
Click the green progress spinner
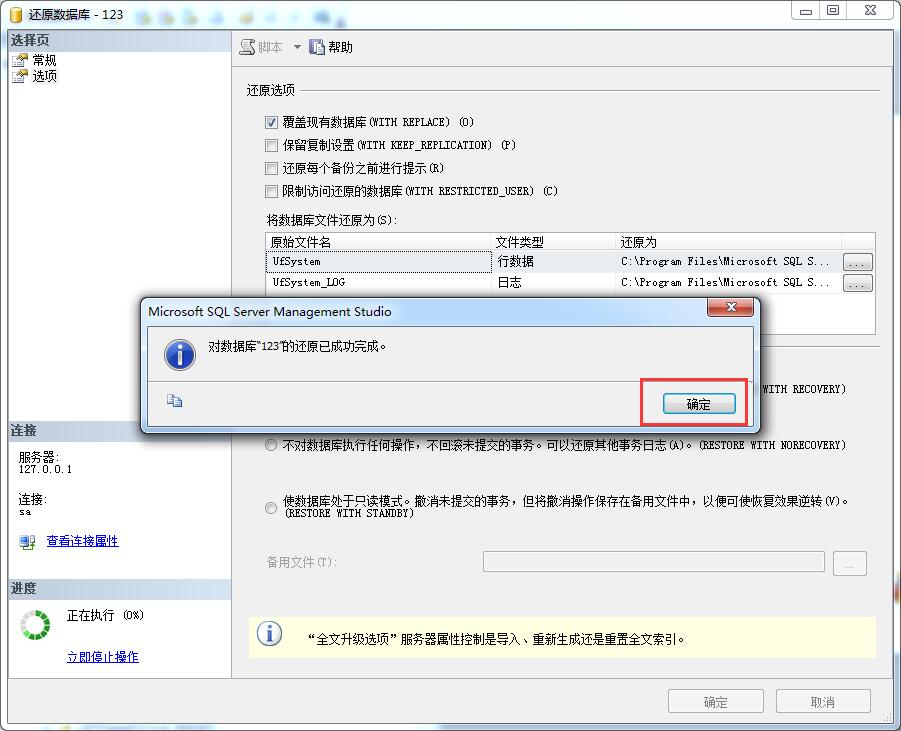[x=36, y=625]
